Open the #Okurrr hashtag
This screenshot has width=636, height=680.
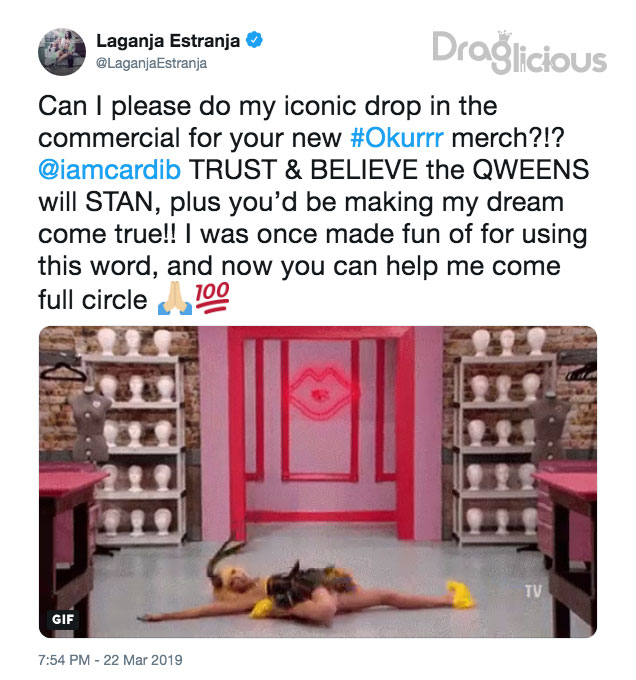[x=397, y=138]
